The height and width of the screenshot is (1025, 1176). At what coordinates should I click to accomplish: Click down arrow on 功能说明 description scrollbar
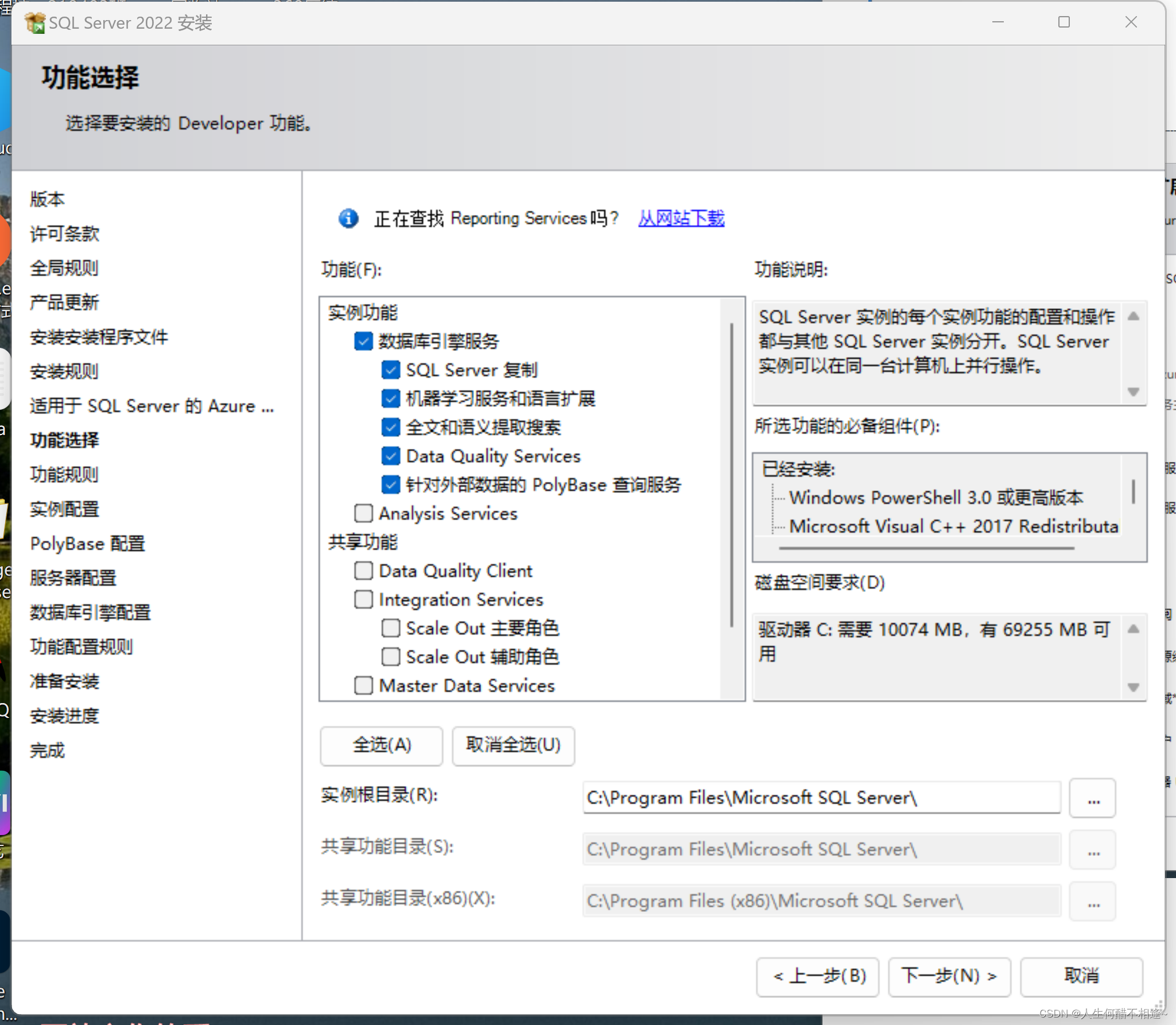click(1133, 392)
